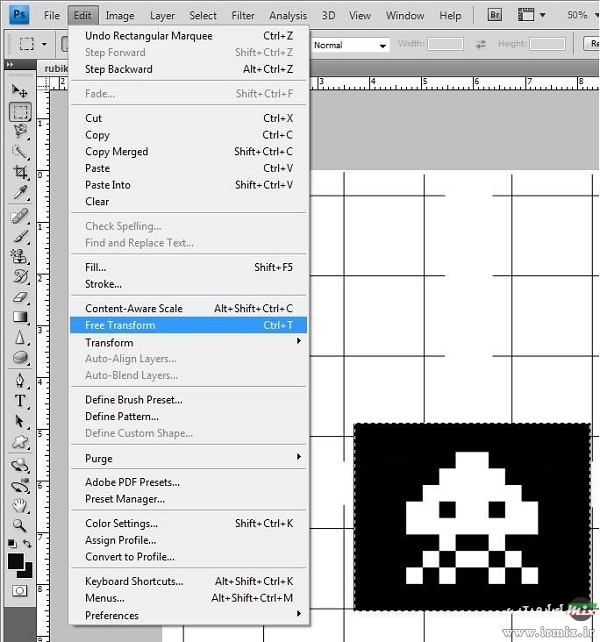The image size is (600, 642).
Task: Open the Analysis menu
Action: (x=288, y=16)
